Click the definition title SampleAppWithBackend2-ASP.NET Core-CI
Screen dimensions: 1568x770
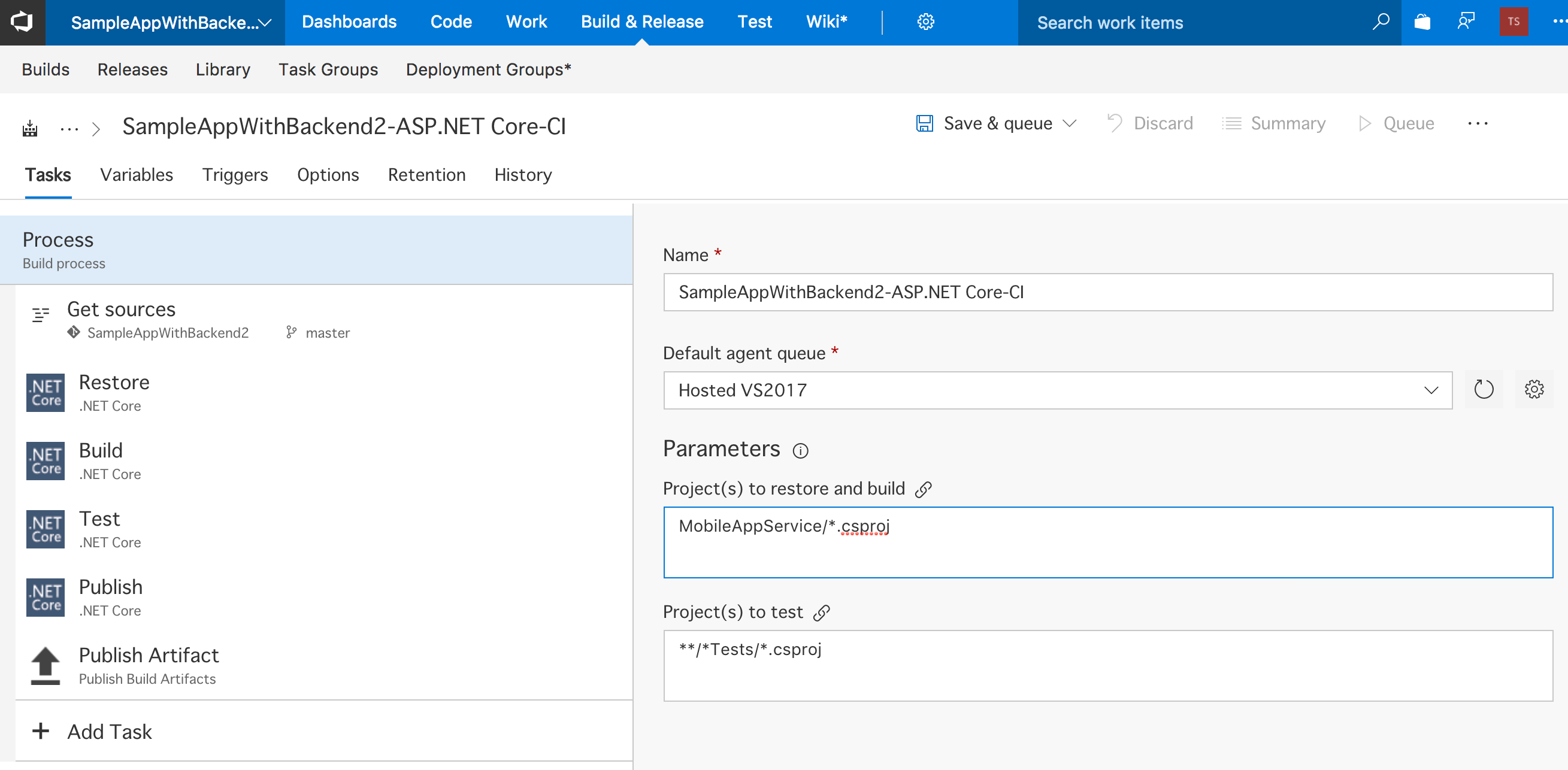344,126
